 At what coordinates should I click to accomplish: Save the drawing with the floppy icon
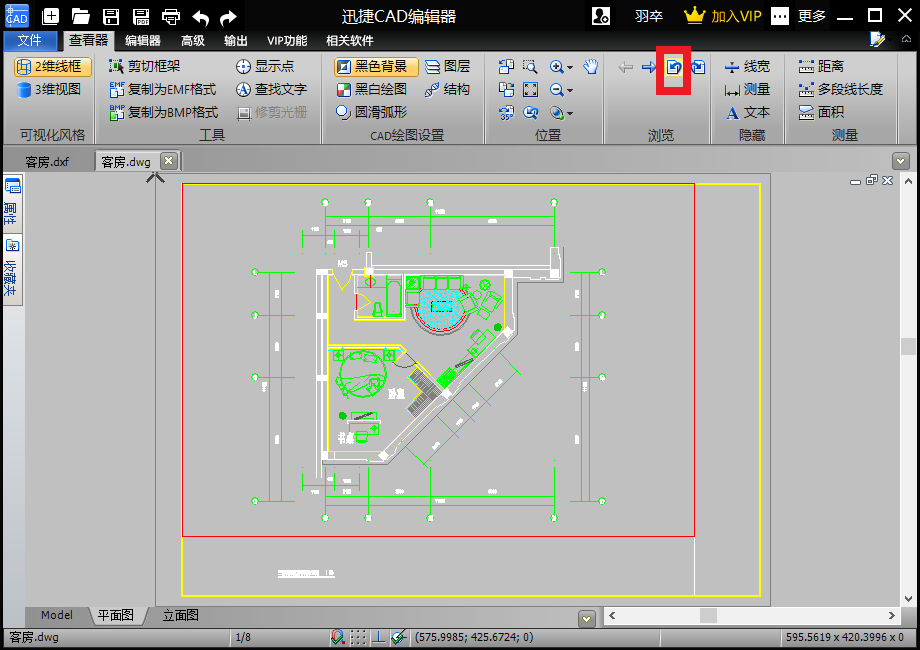[x=111, y=16]
